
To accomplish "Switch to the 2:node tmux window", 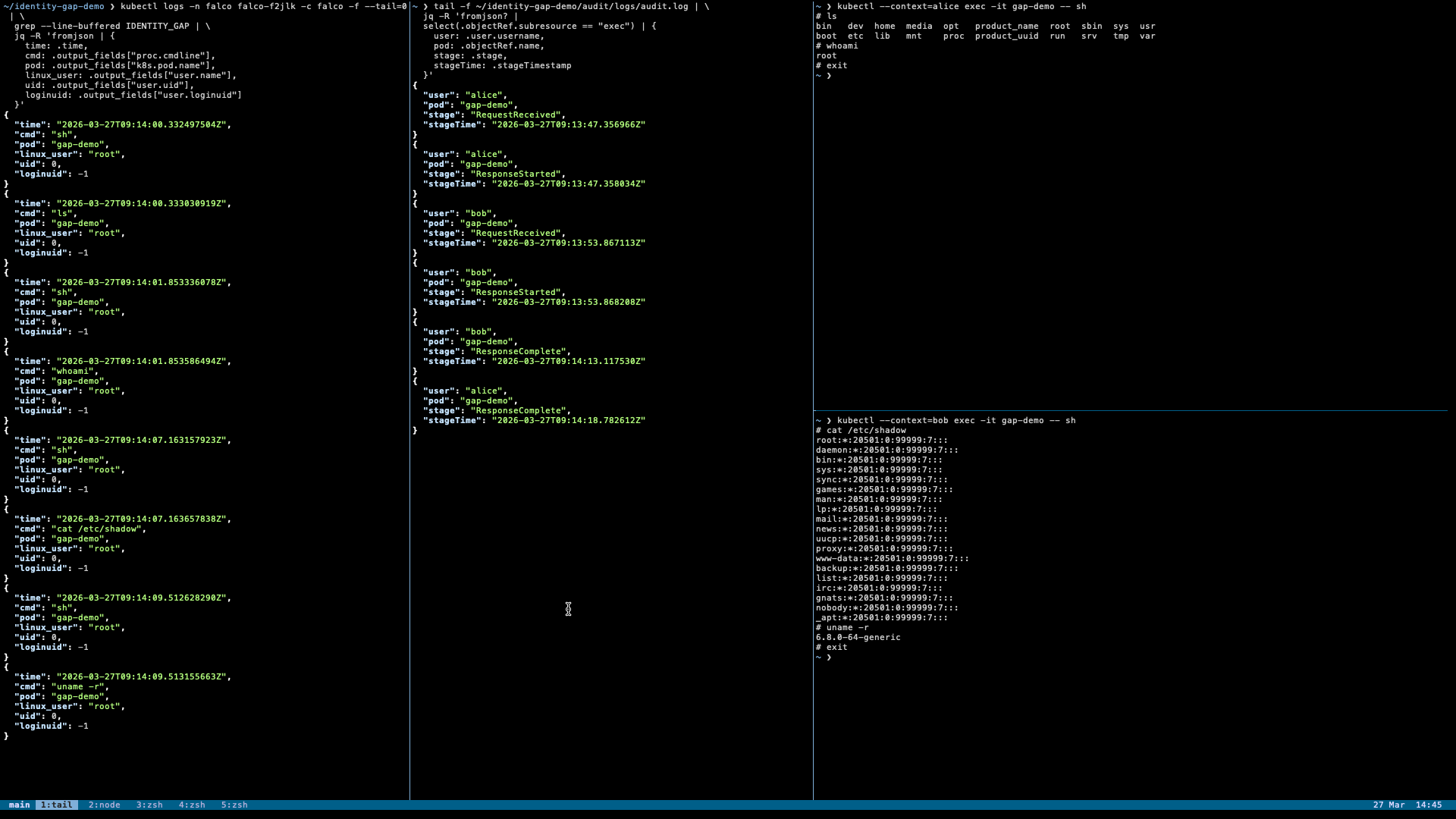I will pyautogui.click(x=103, y=805).
